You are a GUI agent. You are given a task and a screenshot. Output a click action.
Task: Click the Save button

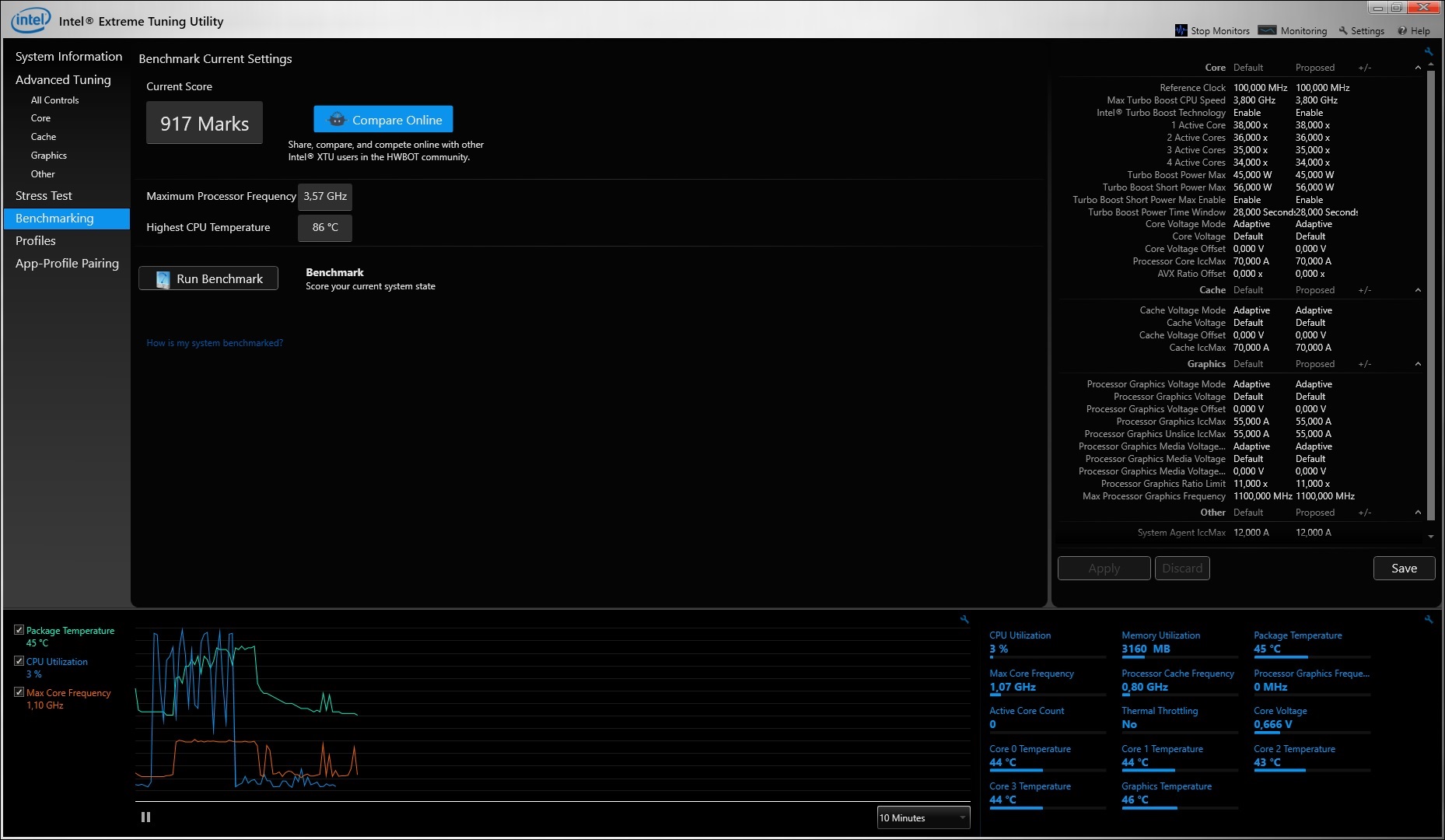point(1404,569)
